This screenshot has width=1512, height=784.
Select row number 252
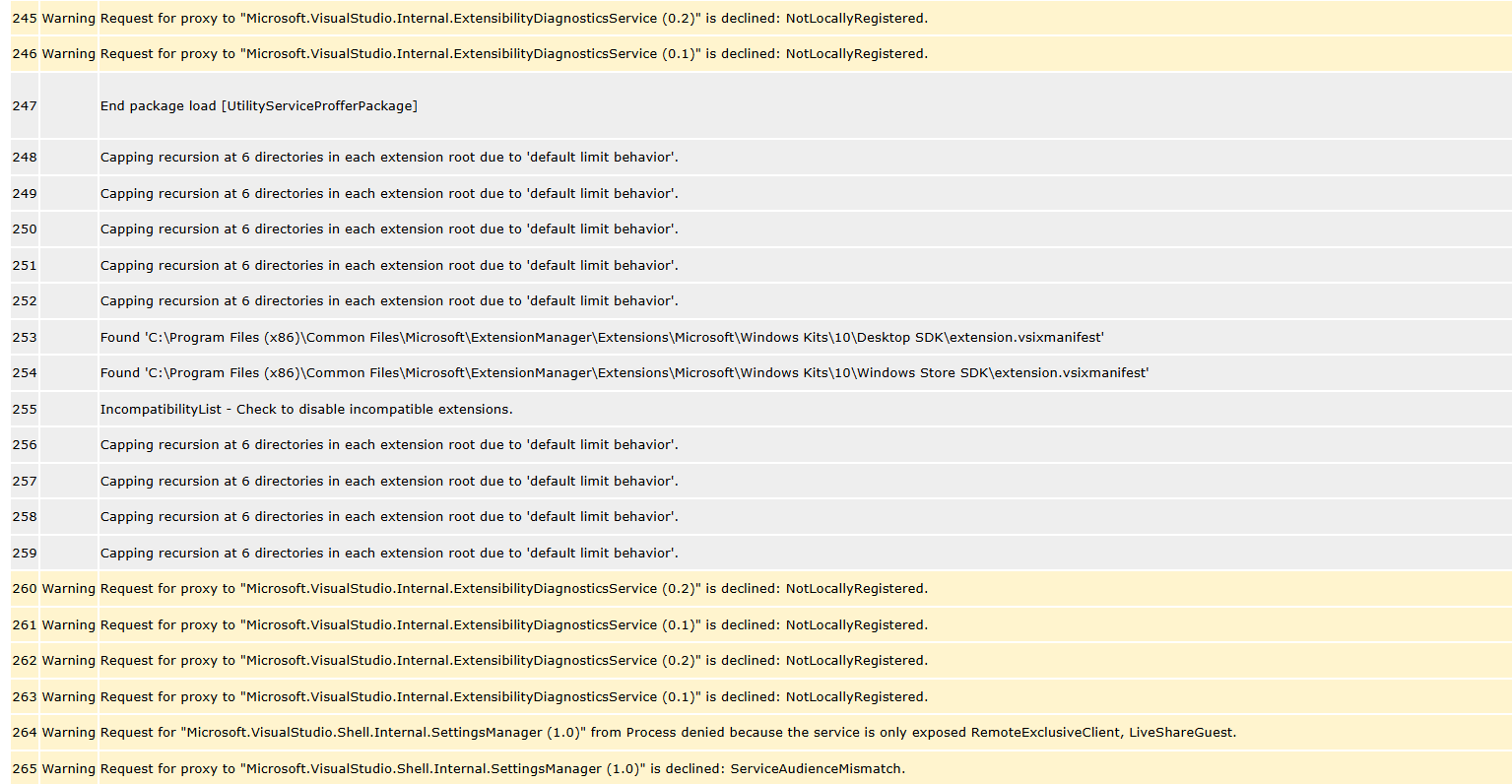[x=25, y=301]
